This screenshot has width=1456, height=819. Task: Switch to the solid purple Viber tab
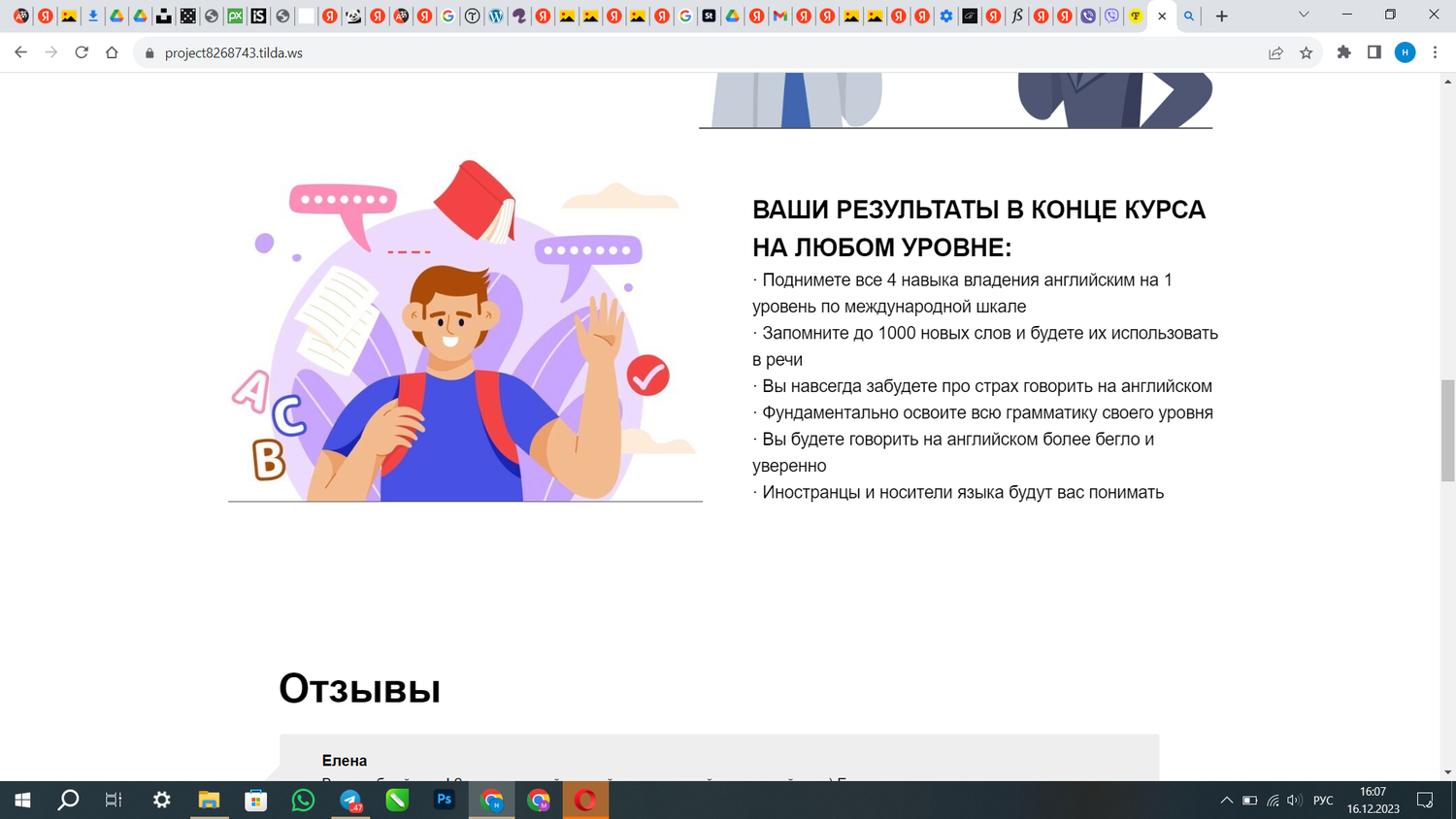point(1088,16)
